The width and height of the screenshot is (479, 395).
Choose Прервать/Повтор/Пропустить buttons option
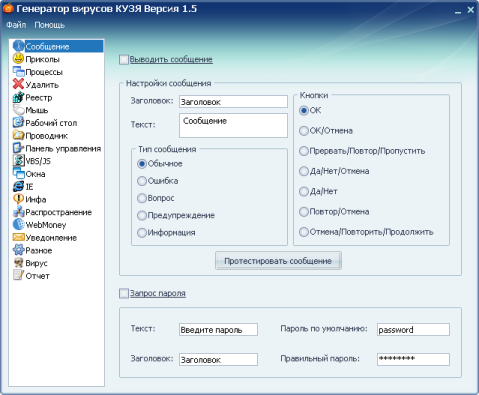[x=304, y=151]
